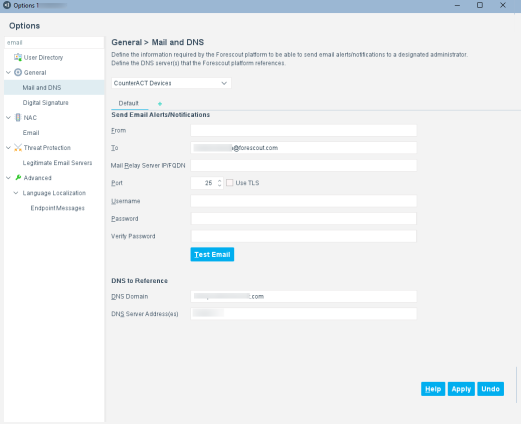
Task: Click the Test Email button
Action: tap(212, 255)
